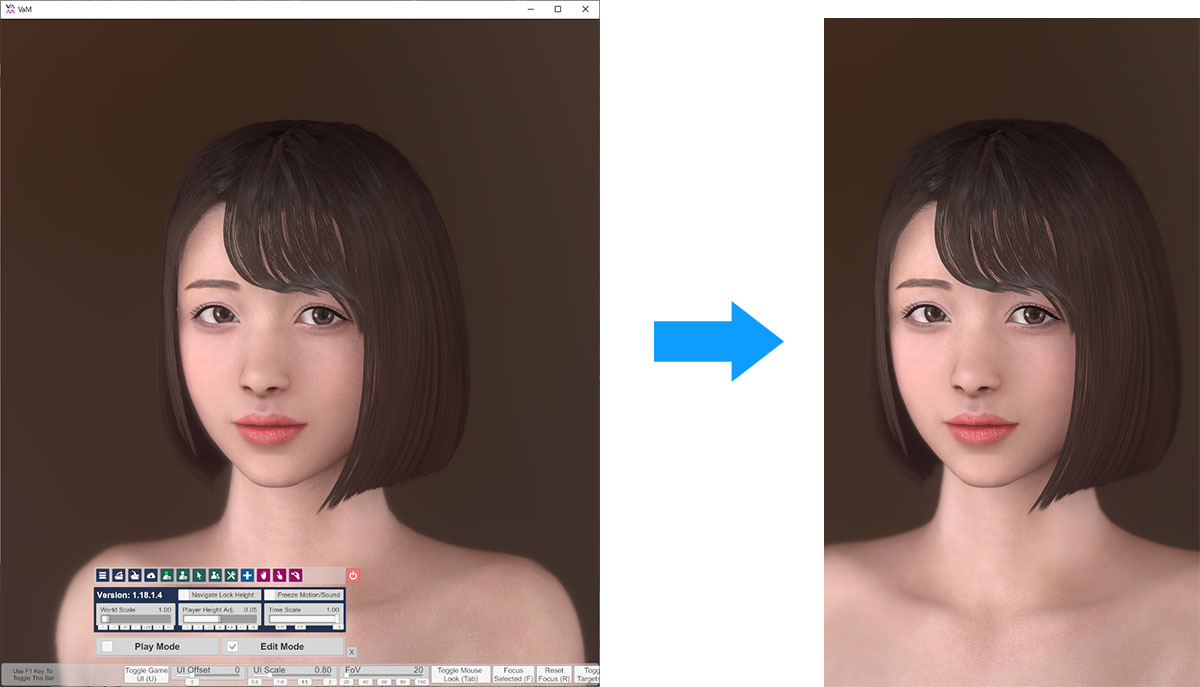Check the Freeze Motion/Sound box
The image size is (1200, 687).
(x=268, y=595)
